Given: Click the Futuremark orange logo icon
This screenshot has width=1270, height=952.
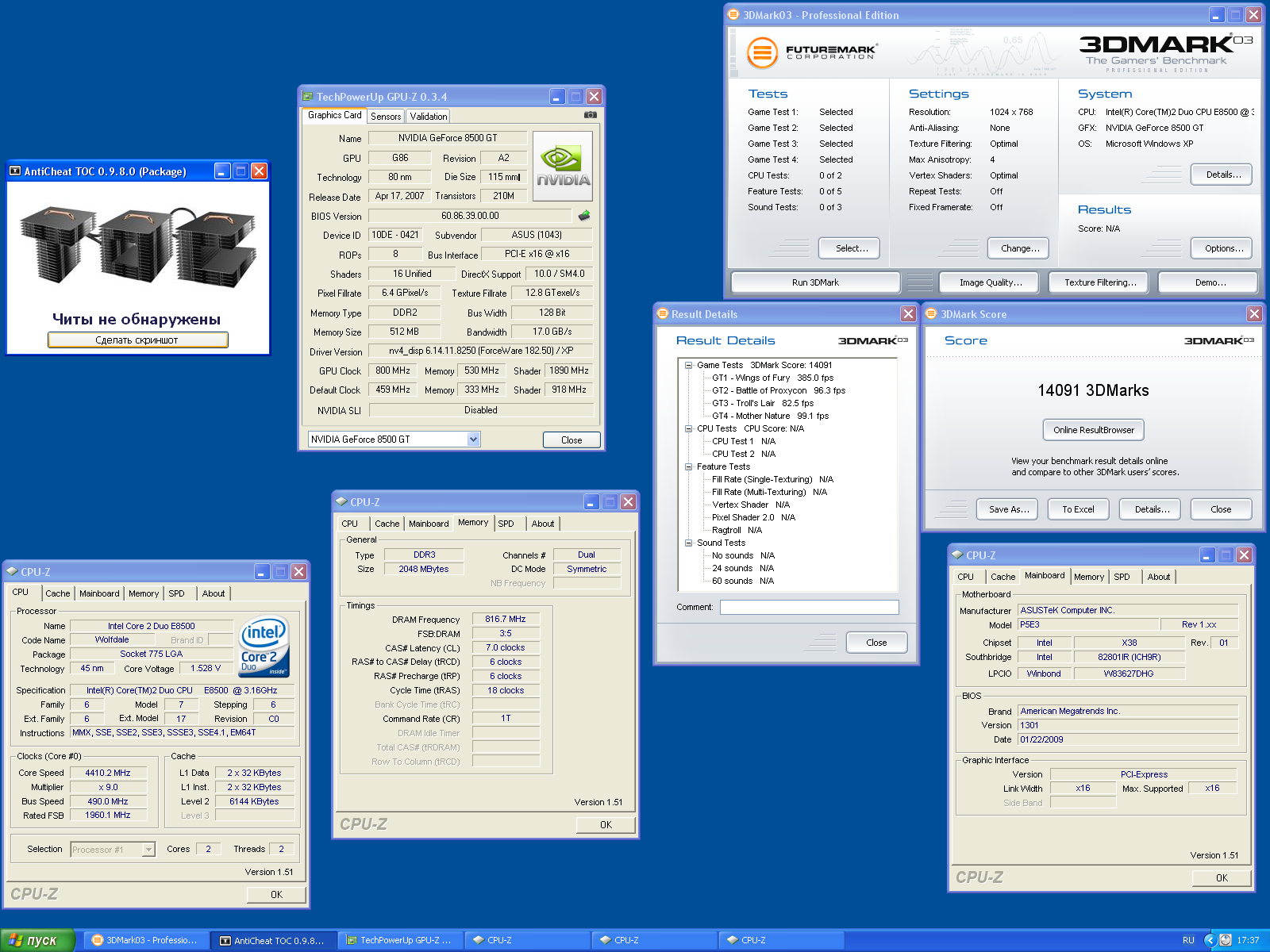Looking at the screenshot, I should 762,53.
